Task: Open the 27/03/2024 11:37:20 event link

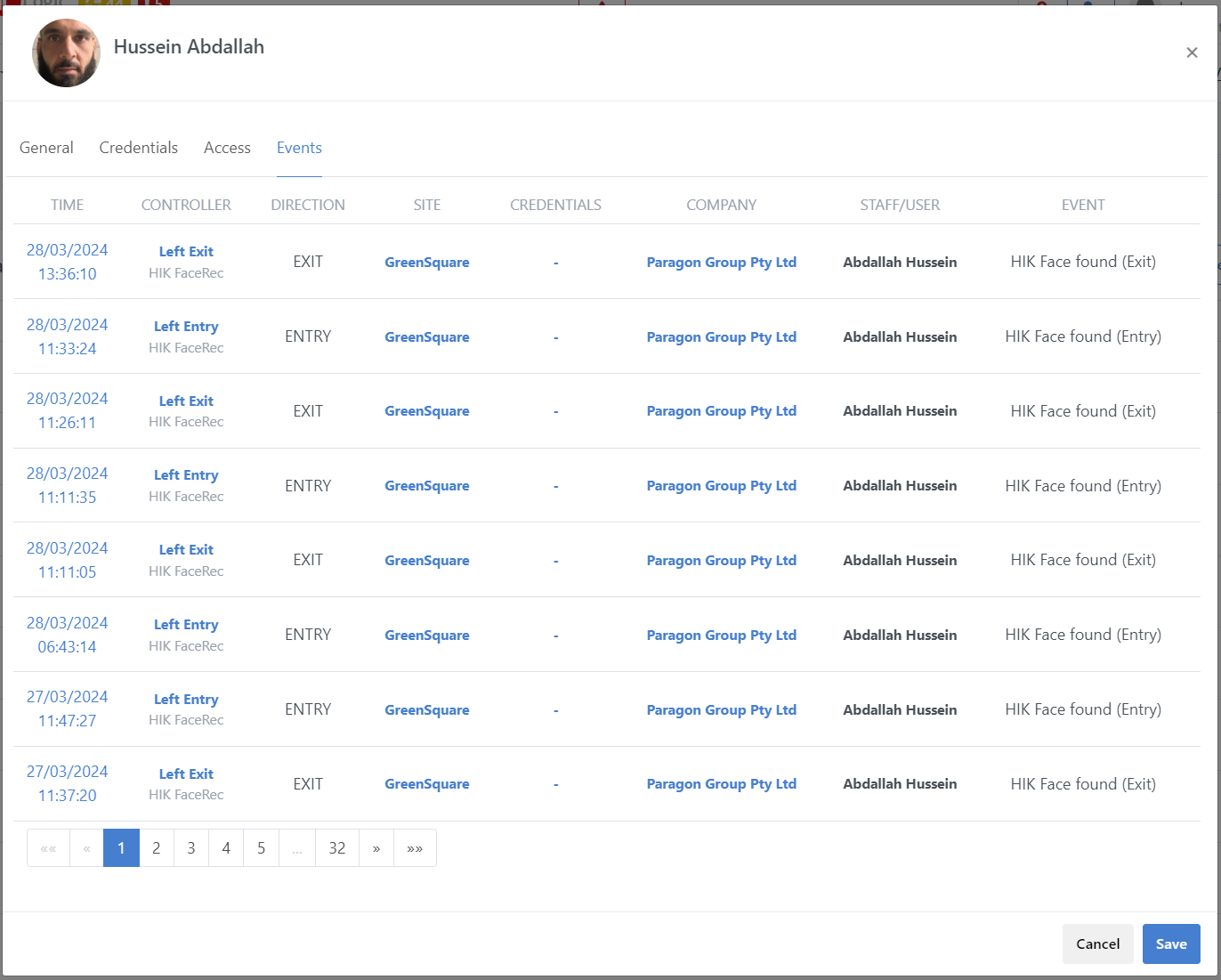Action: click(67, 783)
